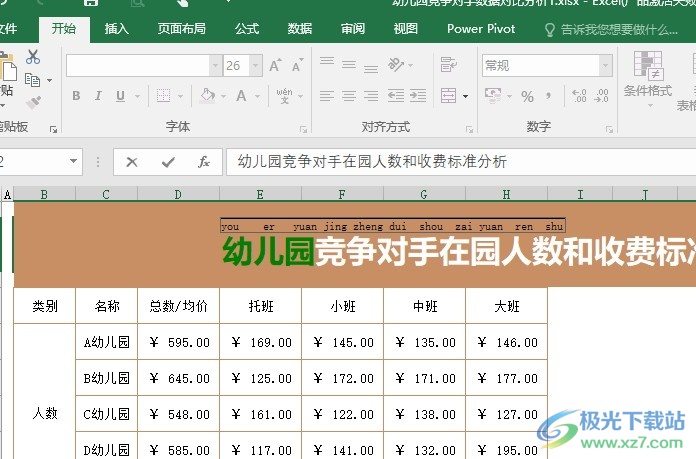Click the Insert Function fx button
Screen dimensions: 696x459
(204, 162)
